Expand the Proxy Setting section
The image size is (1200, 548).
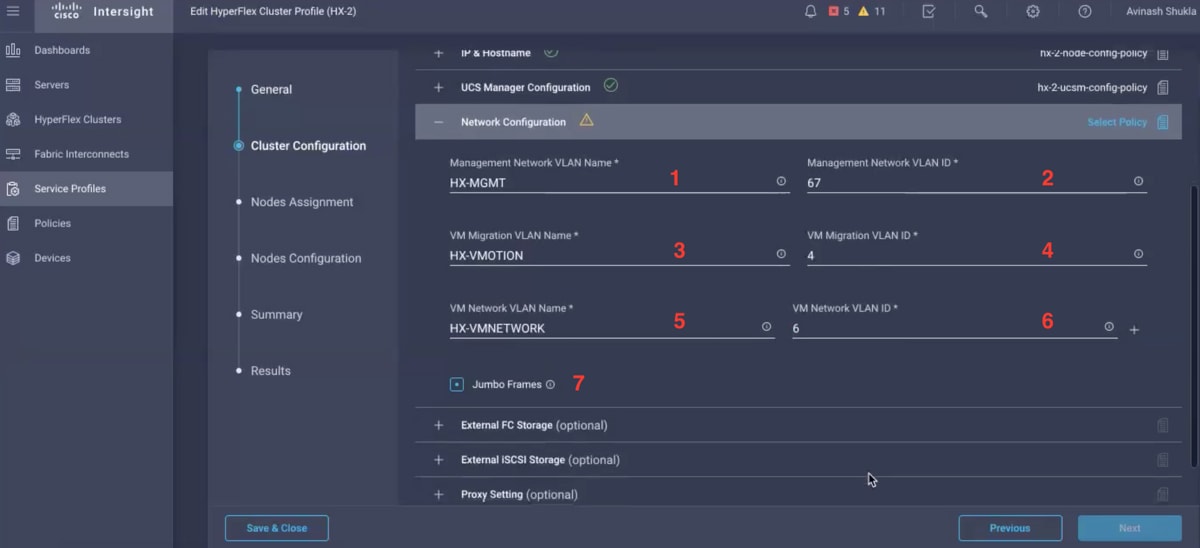point(438,494)
